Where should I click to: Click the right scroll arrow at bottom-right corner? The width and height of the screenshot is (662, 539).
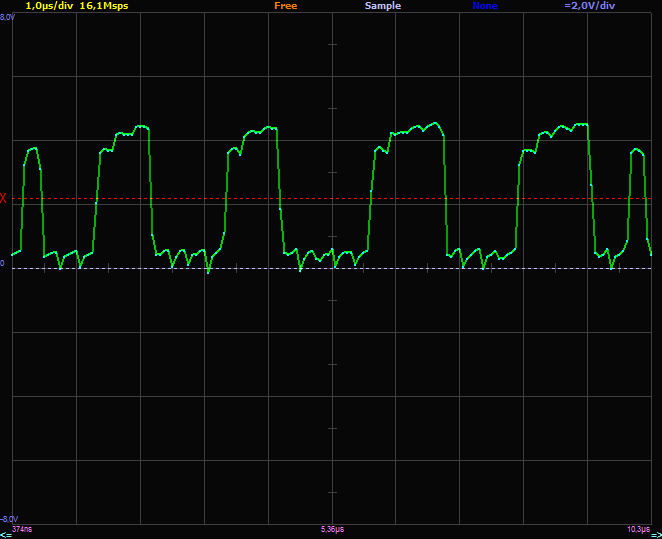coord(656,535)
